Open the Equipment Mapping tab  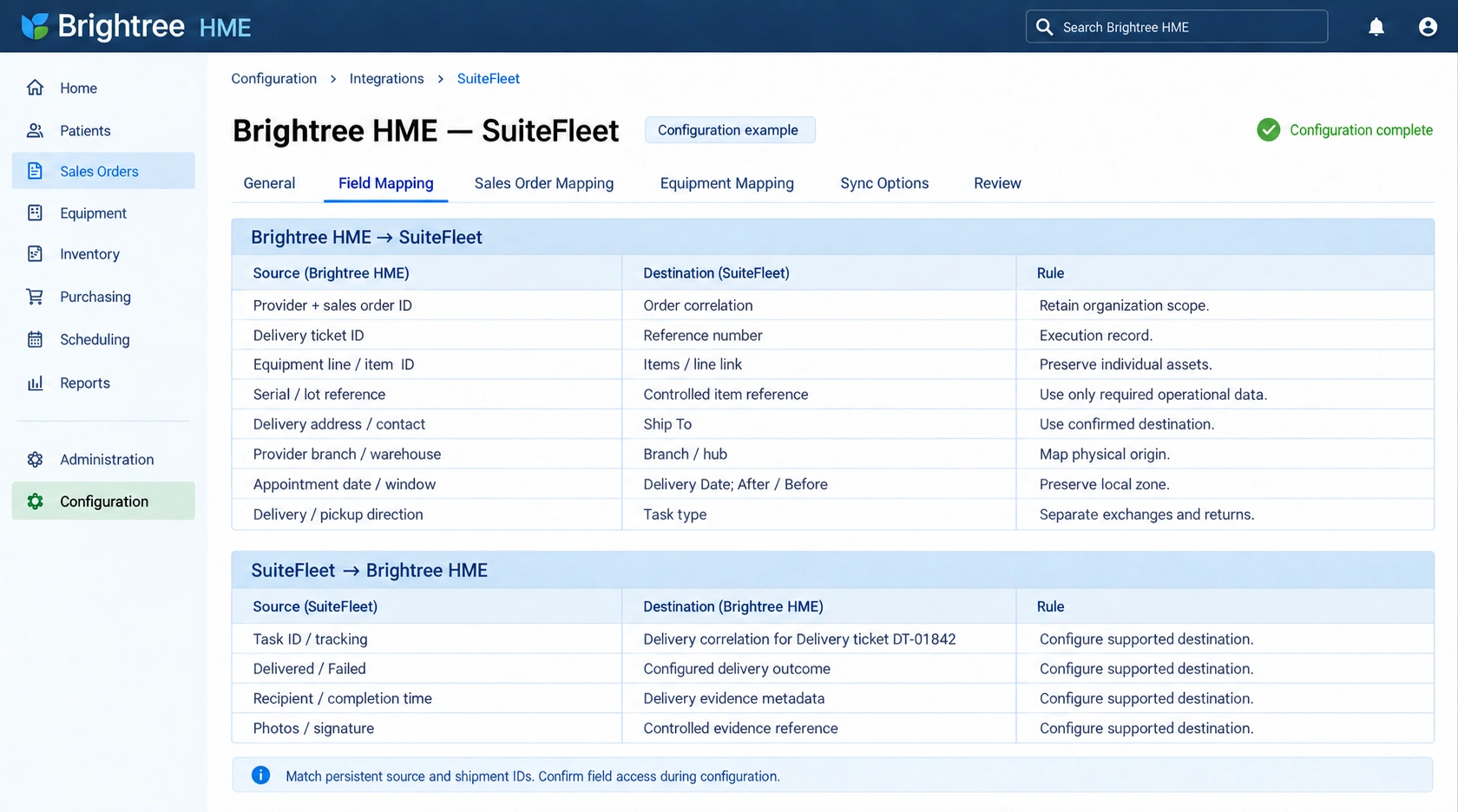[726, 183]
